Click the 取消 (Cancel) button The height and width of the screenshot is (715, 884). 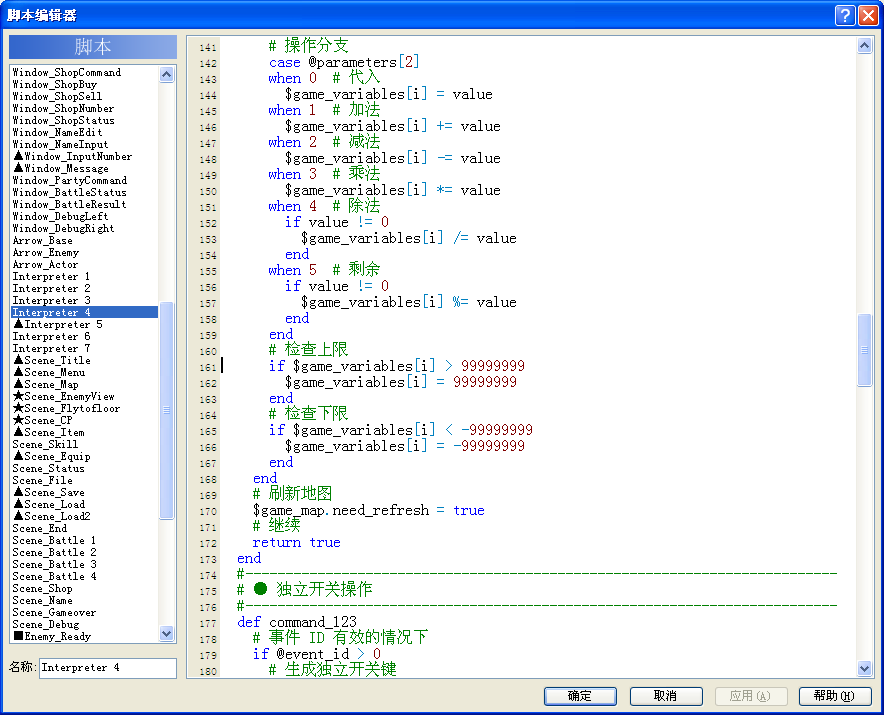click(666, 696)
